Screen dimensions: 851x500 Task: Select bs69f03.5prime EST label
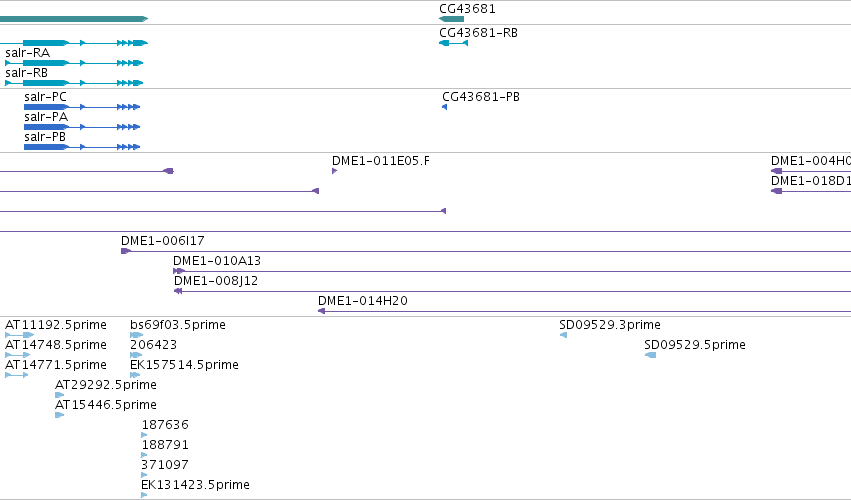[x=178, y=325]
